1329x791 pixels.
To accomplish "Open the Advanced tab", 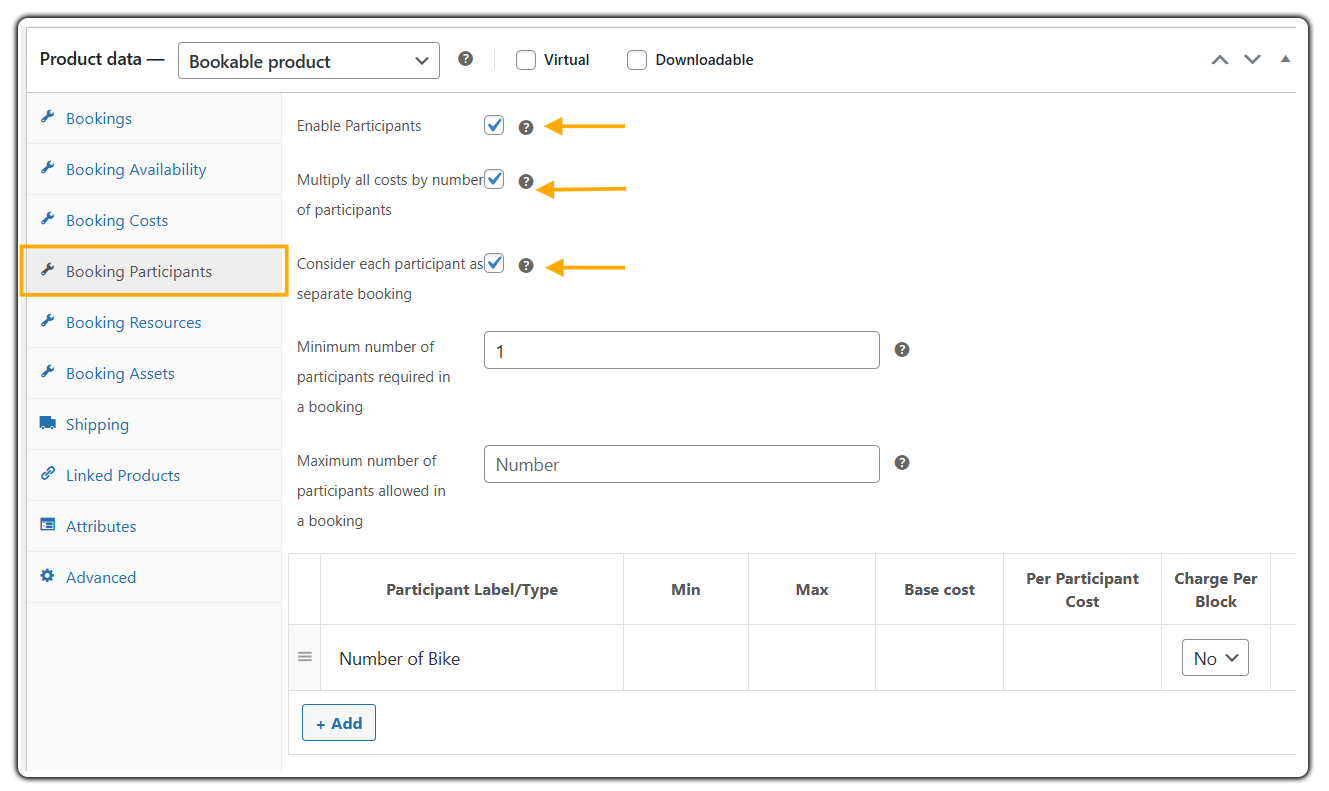I will (154, 577).
